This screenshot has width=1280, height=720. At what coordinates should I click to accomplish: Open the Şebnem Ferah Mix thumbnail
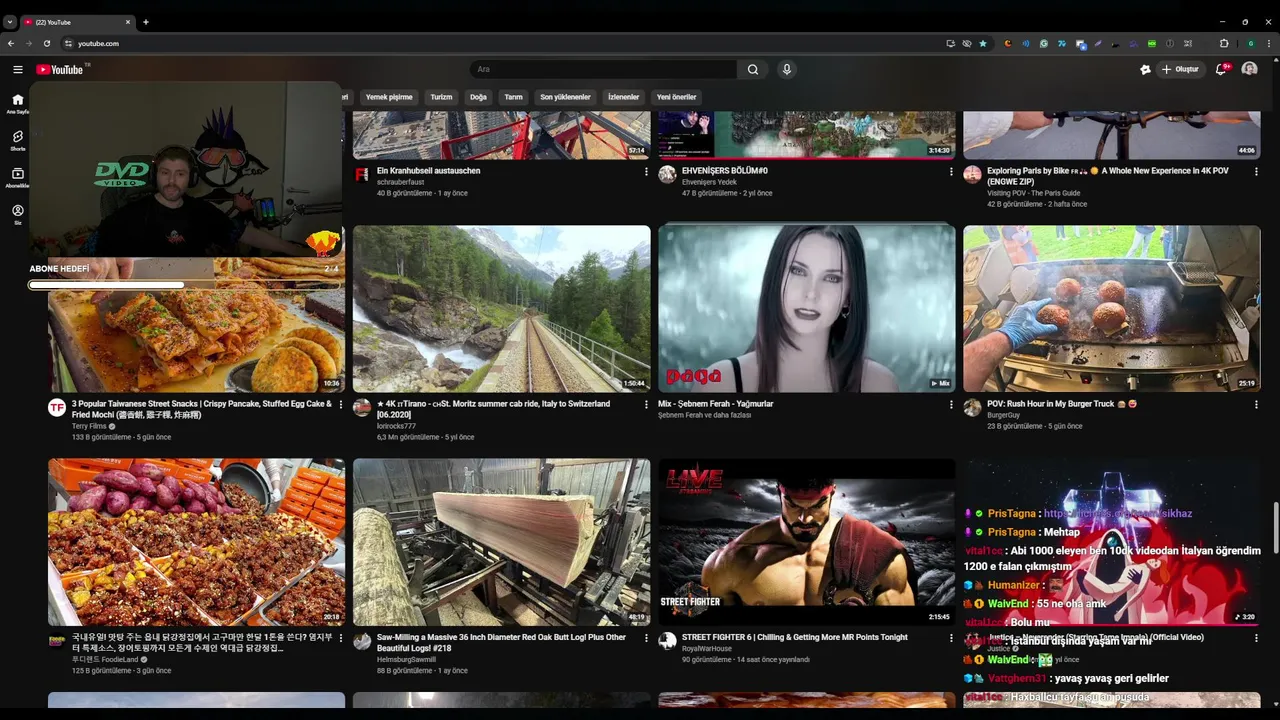tap(807, 308)
